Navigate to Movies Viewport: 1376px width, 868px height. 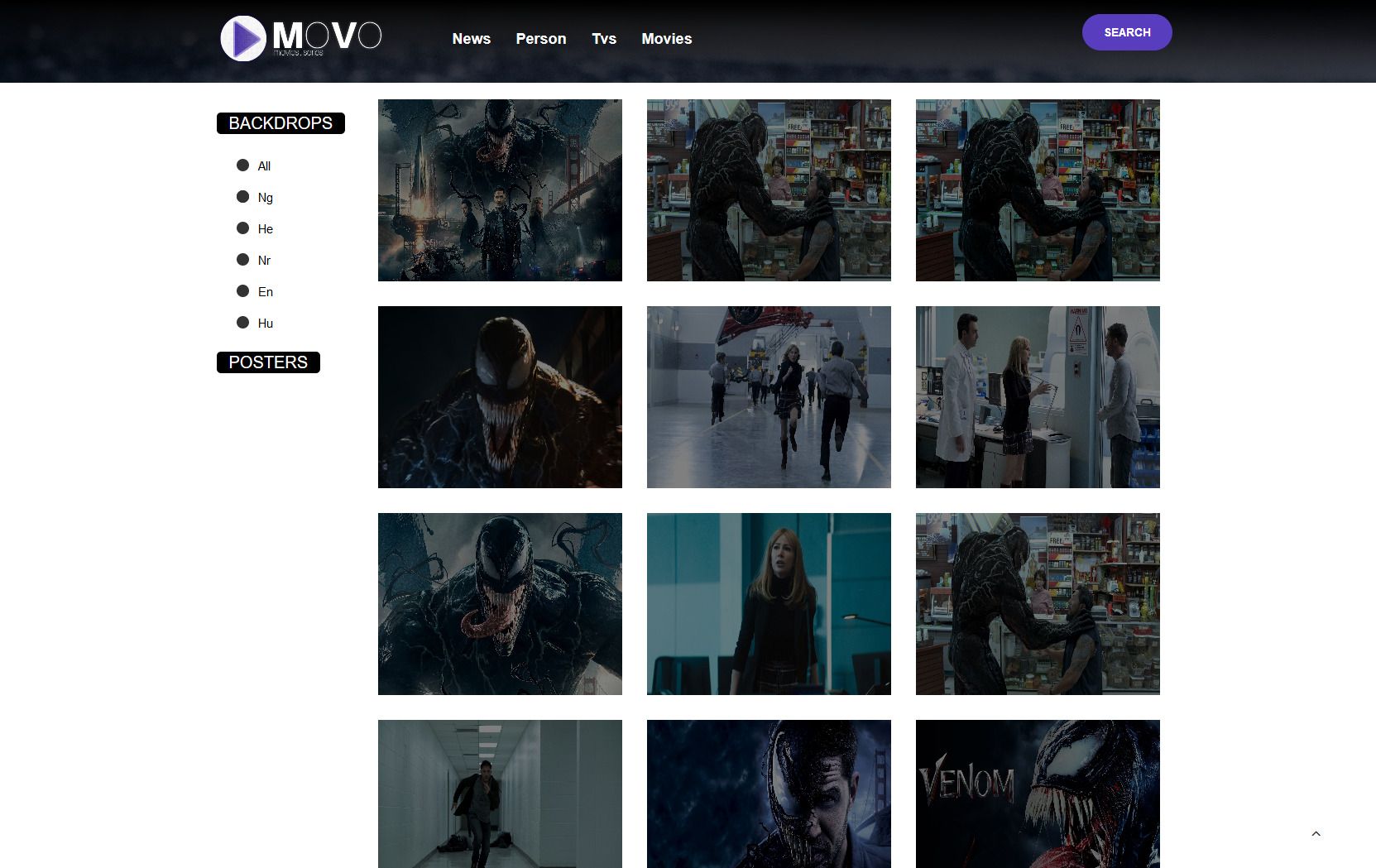pyautogui.click(x=667, y=39)
